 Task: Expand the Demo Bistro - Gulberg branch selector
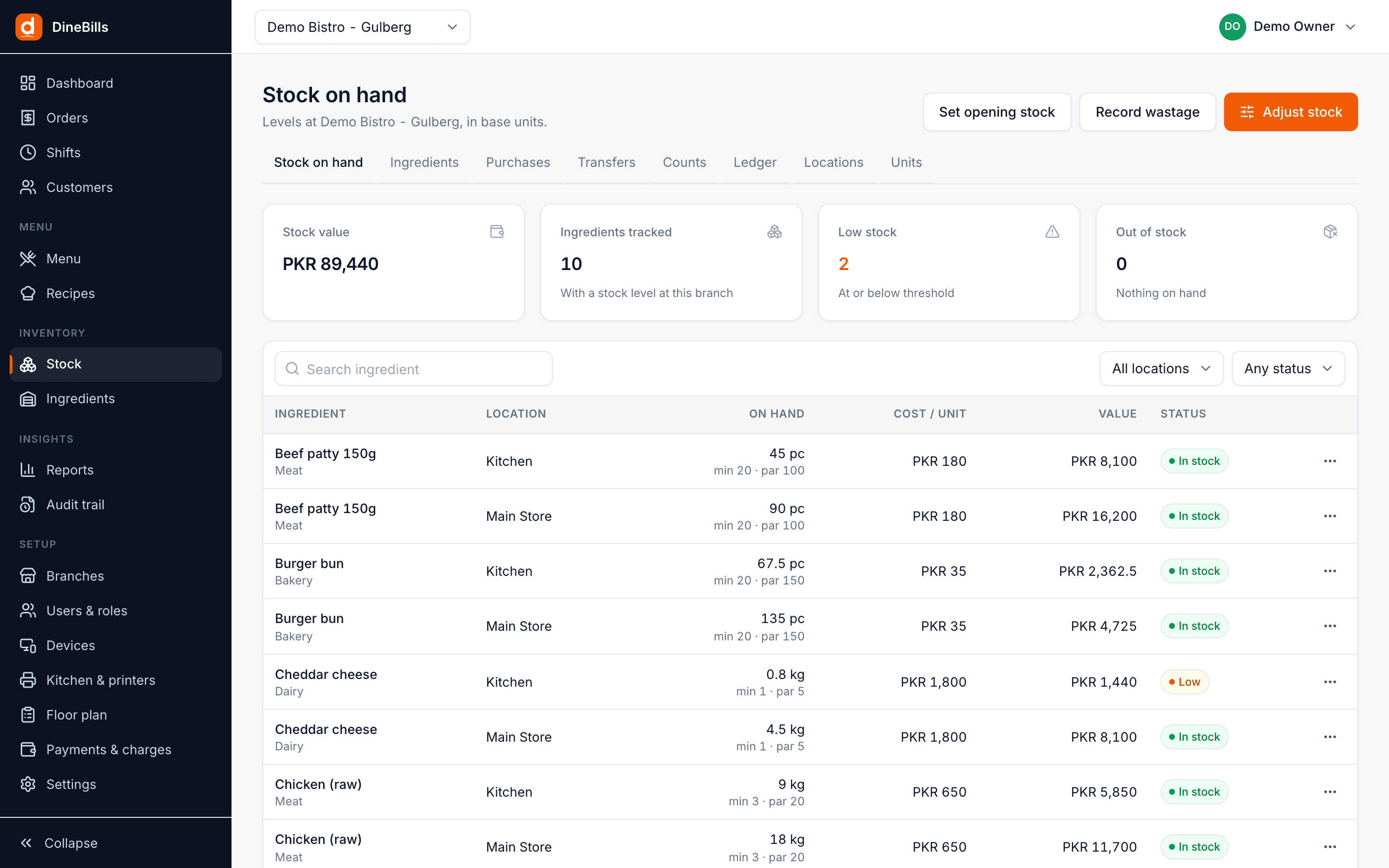(x=362, y=27)
